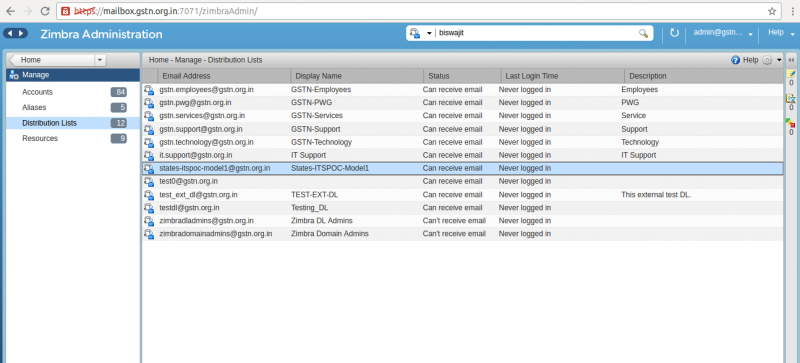The height and width of the screenshot is (363, 800).
Task: Select Accounts in the Manage tree
Action: (x=37, y=92)
